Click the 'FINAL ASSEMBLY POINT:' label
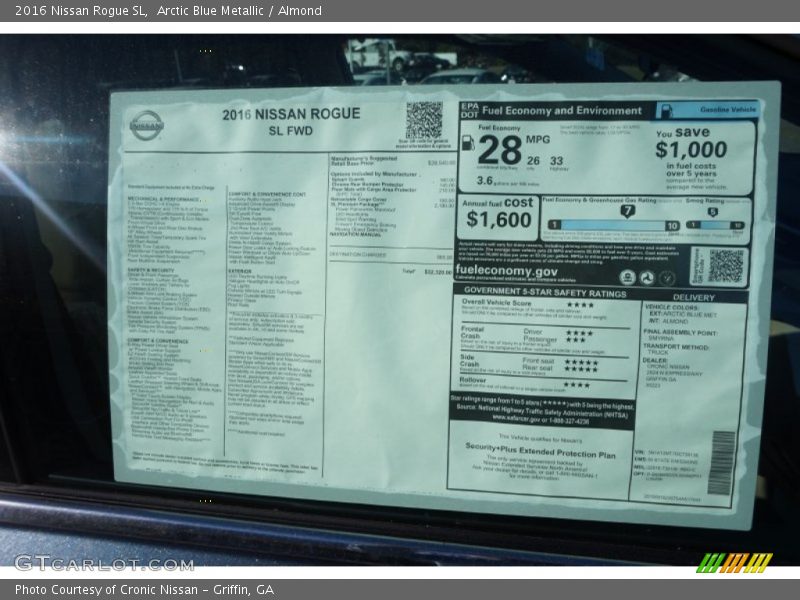The width and height of the screenshot is (800, 600). [x=680, y=332]
